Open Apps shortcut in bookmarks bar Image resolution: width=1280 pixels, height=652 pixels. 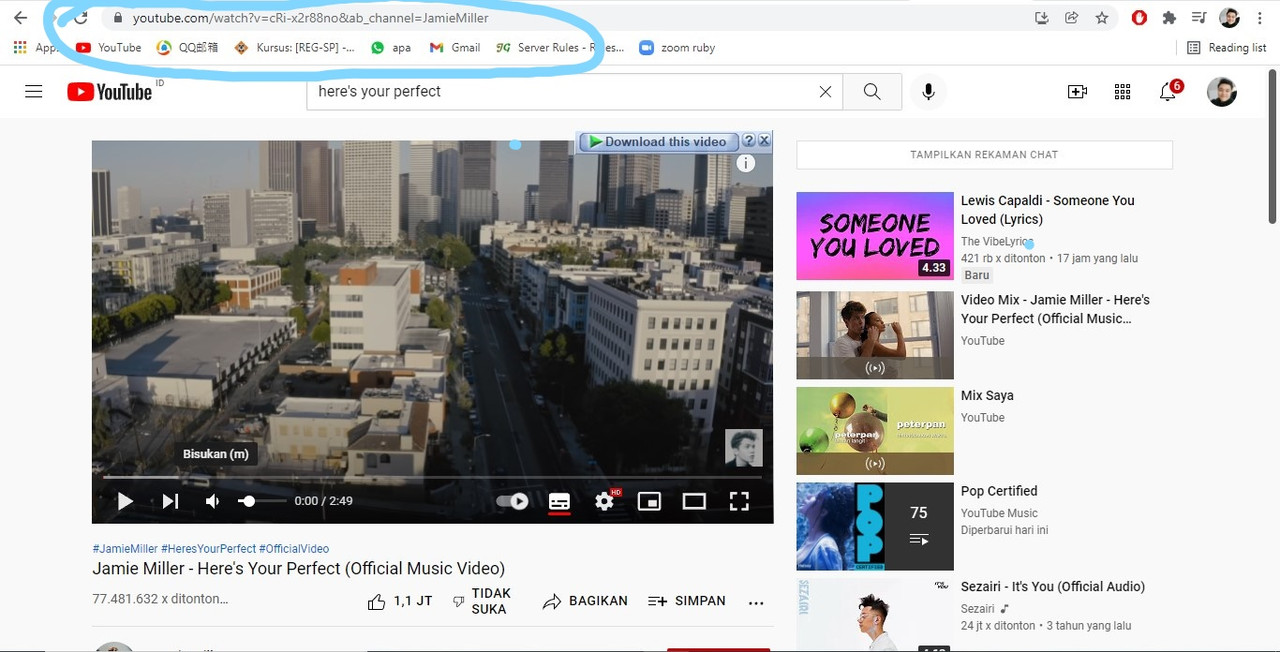pos(34,47)
